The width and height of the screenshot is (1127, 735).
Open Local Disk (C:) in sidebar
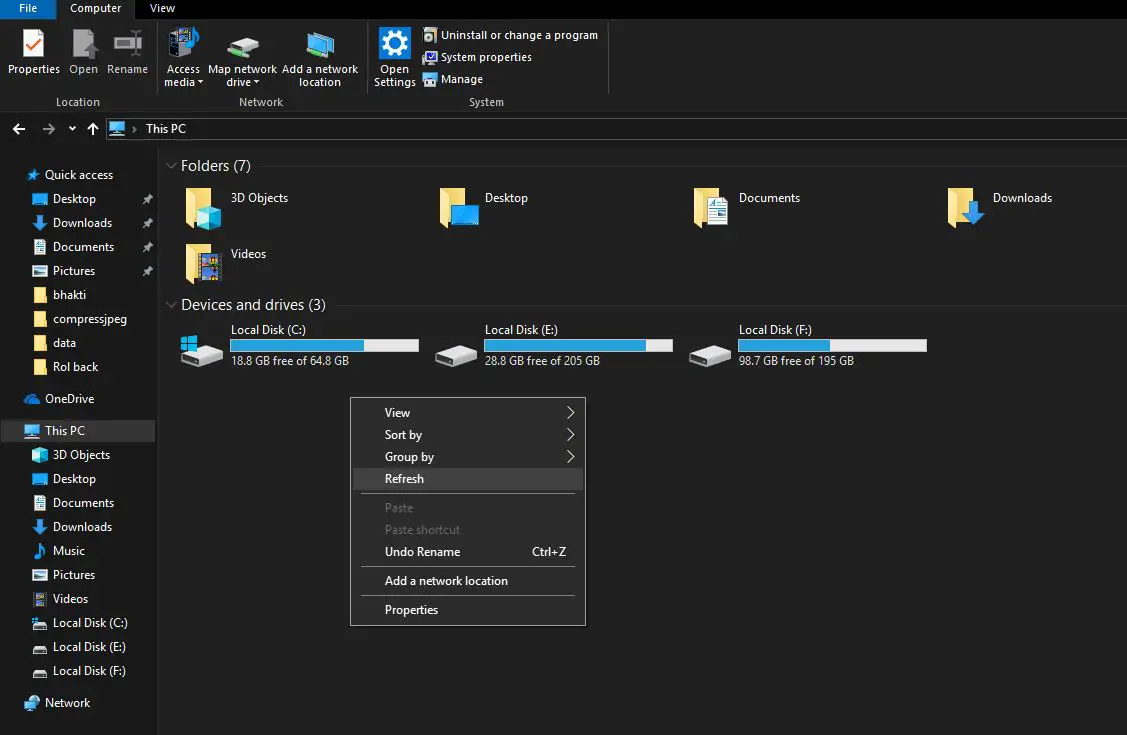(x=89, y=623)
